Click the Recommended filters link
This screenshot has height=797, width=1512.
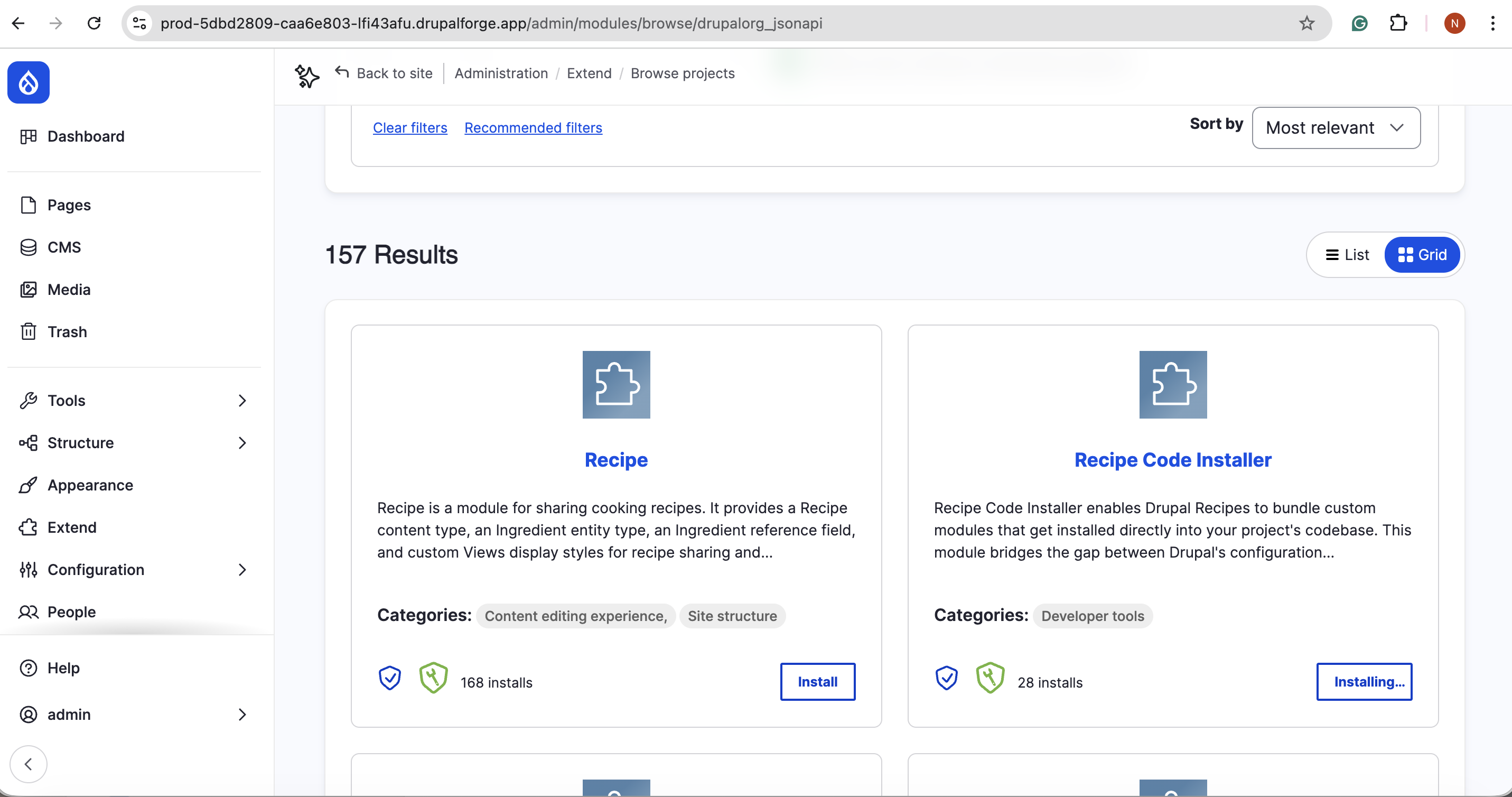533,127
